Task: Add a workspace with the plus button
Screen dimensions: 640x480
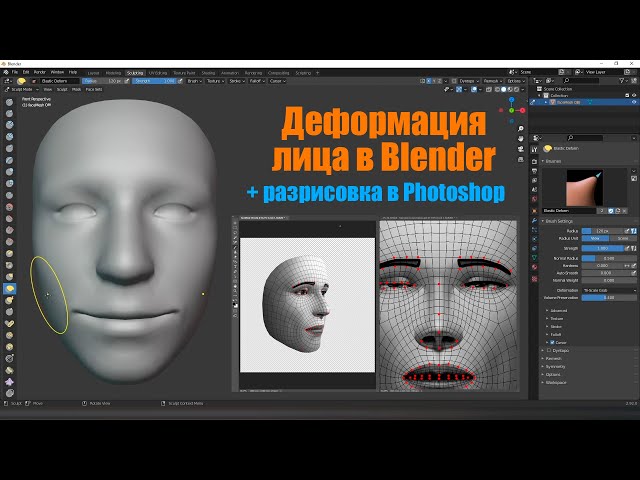Action: 318,73
